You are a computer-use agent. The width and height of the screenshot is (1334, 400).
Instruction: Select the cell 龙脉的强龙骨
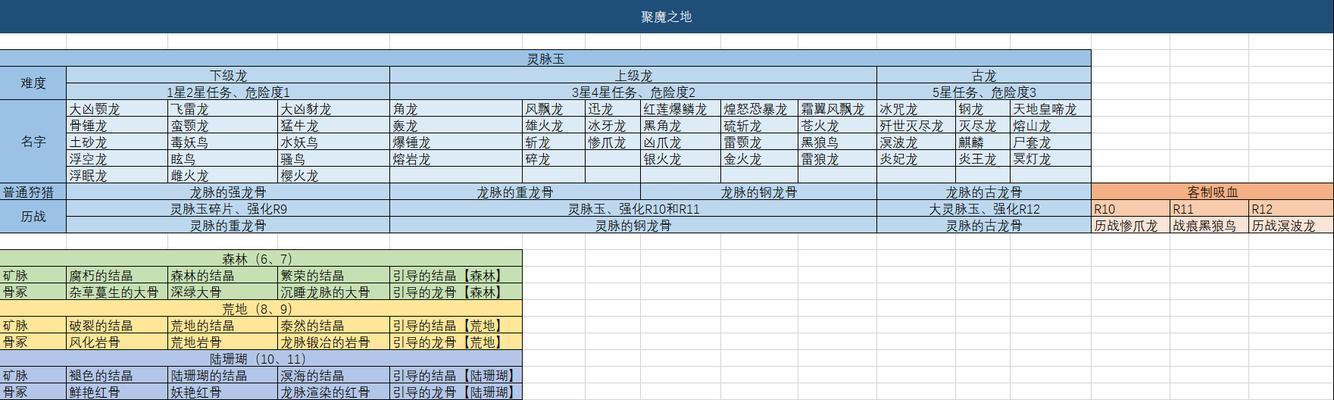(228, 191)
